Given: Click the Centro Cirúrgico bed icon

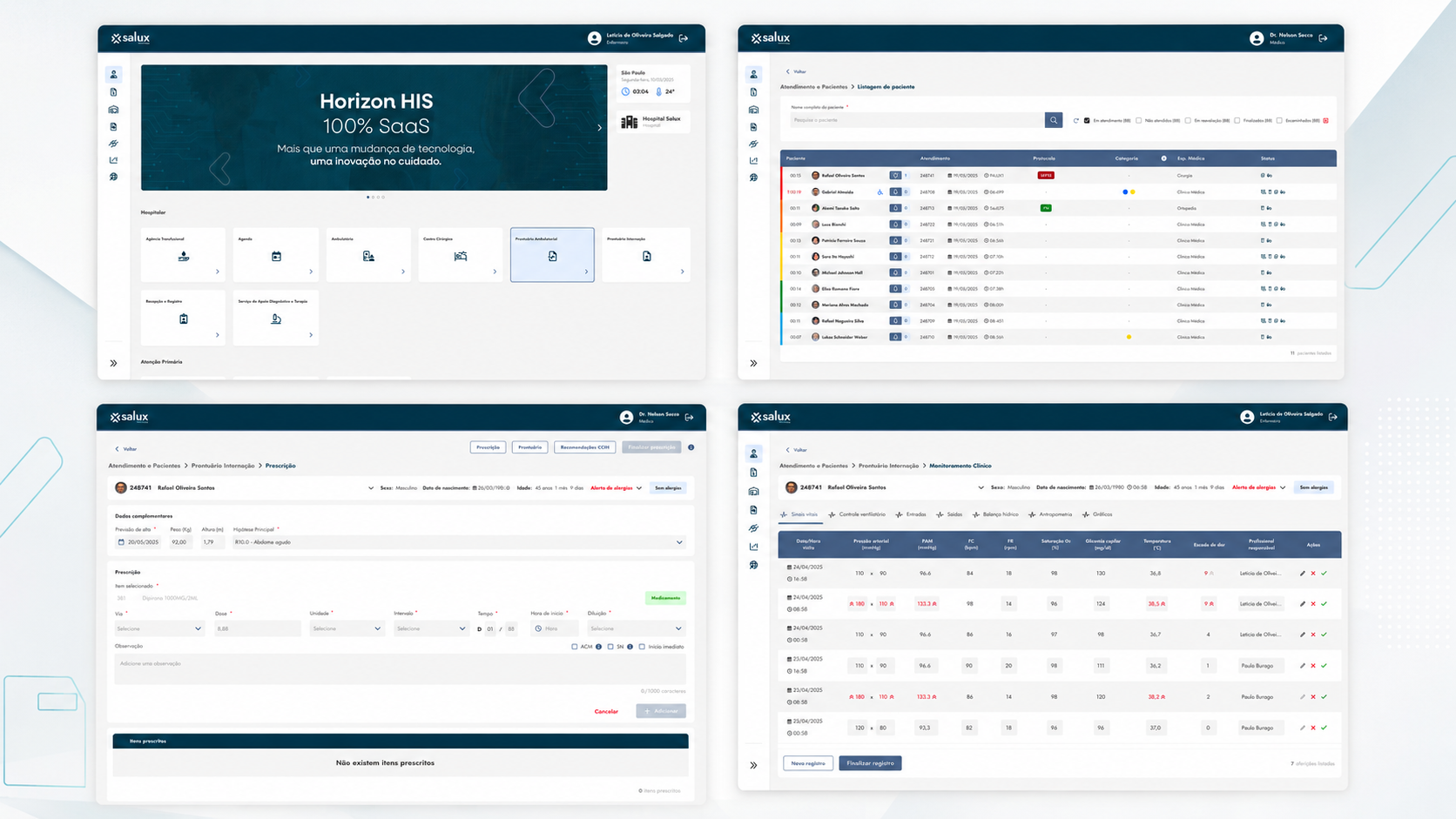Looking at the screenshot, I should point(461,256).
